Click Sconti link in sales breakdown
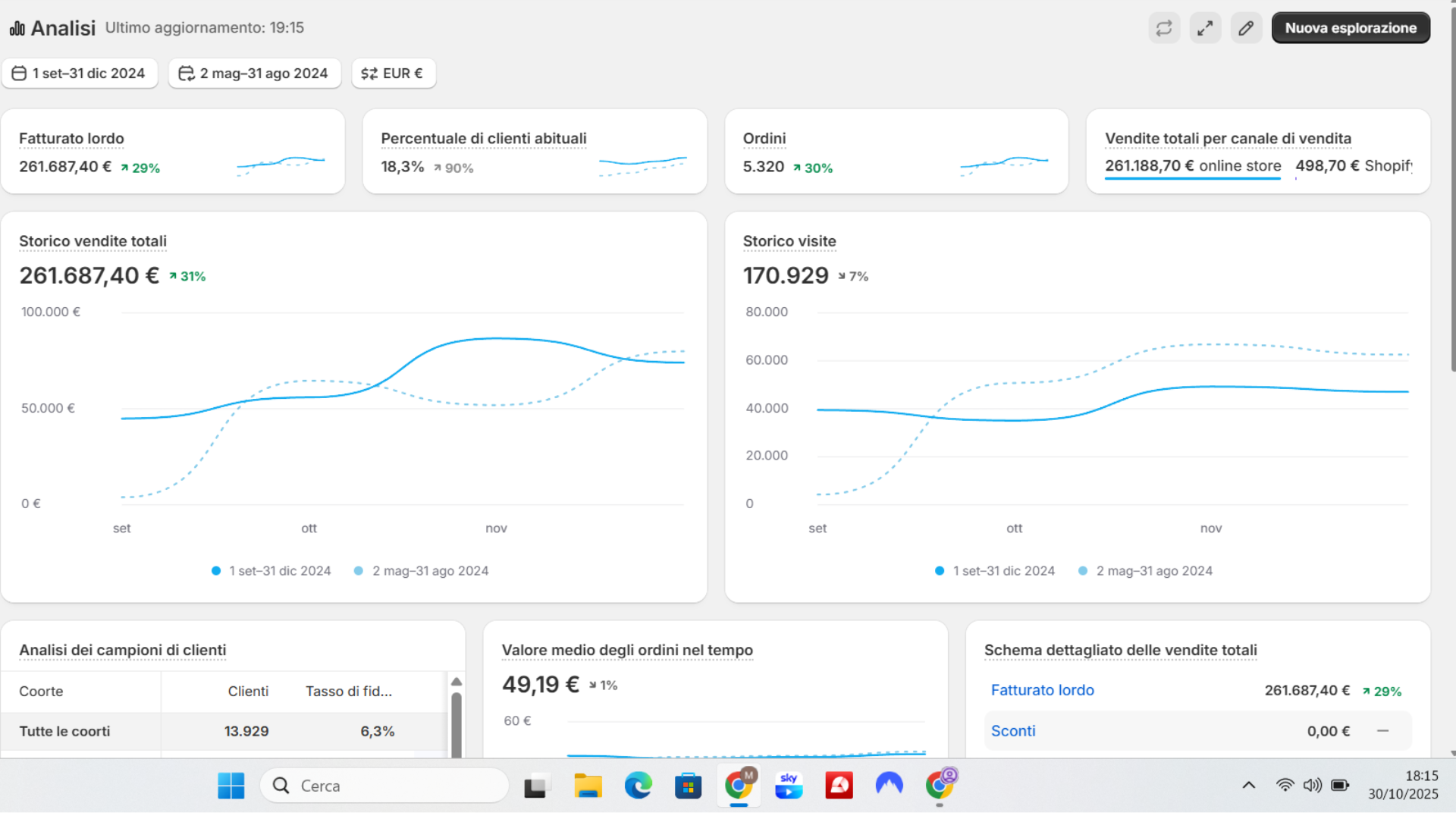The image size is (1456, 819). pos(1013,731)
